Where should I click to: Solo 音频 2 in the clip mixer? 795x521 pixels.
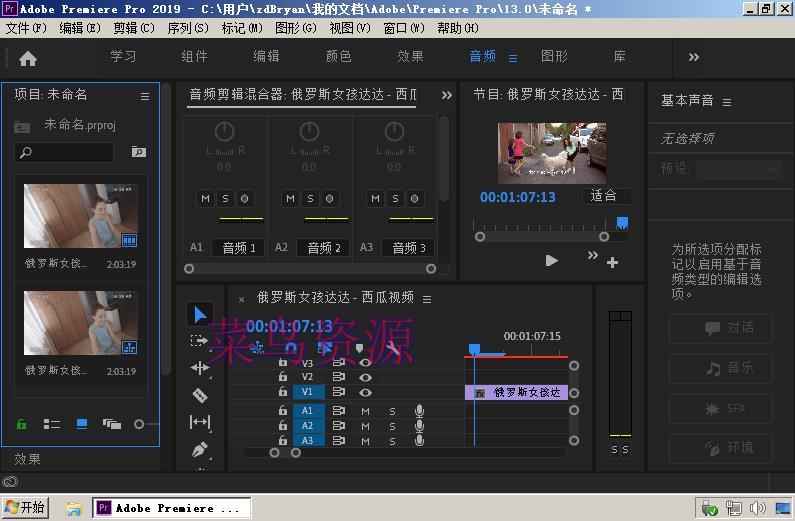(310, 199)
